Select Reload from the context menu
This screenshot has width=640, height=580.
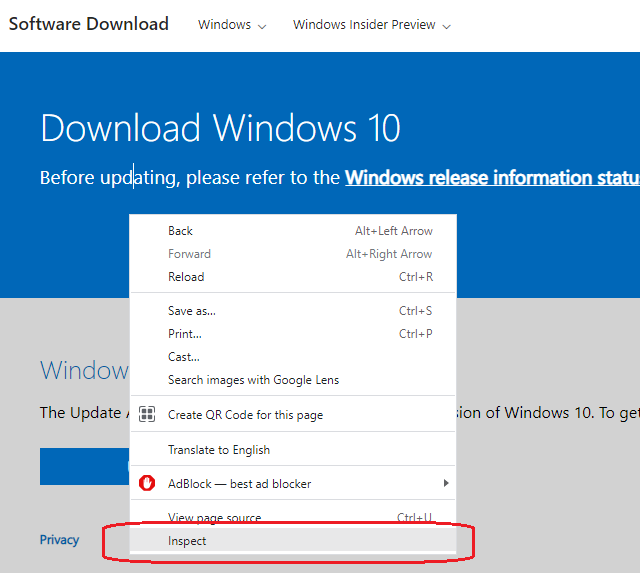click(293, 277)
